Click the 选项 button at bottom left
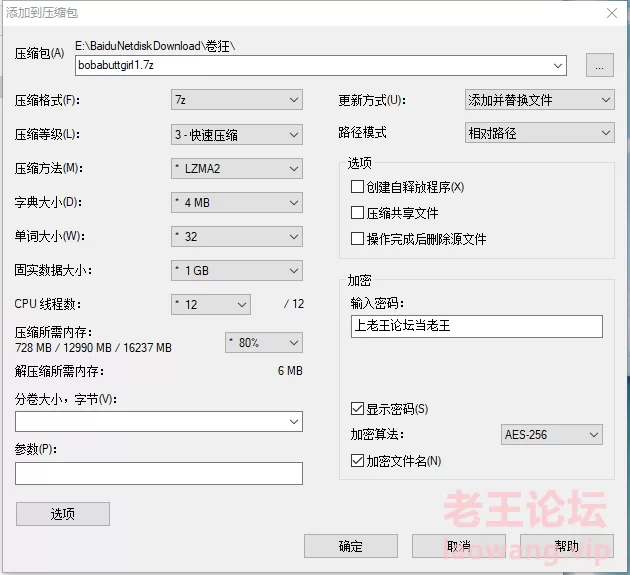Viewport: 630px width, 575px height. [63, 514]
